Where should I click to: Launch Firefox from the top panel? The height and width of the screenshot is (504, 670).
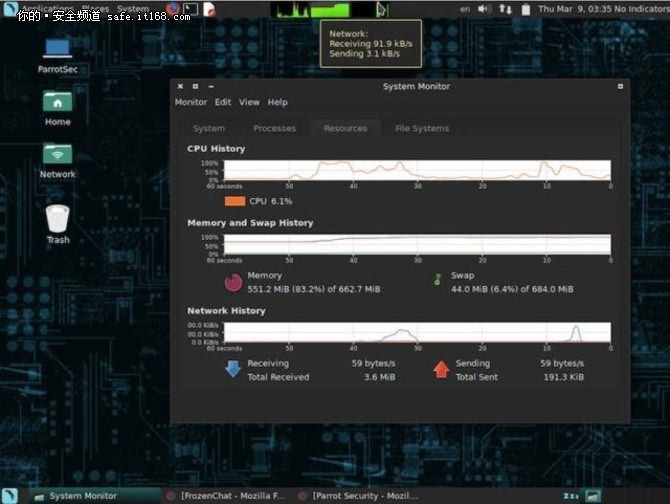[x=173, y=9]
